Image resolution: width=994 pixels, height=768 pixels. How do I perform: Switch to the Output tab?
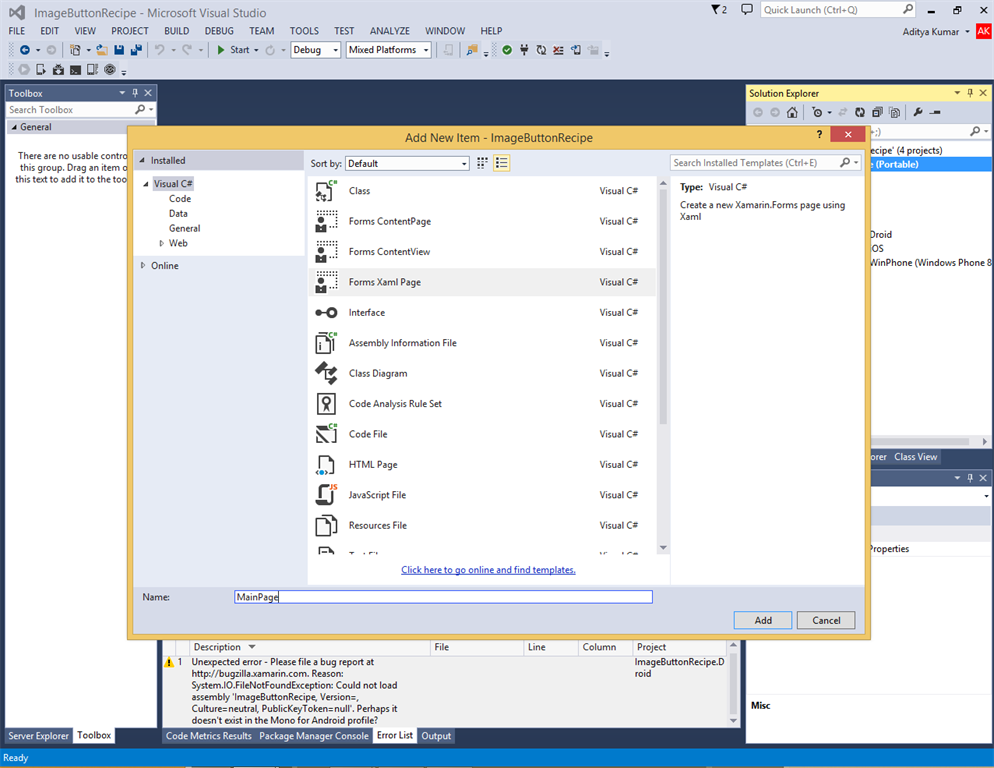[436, 736]
